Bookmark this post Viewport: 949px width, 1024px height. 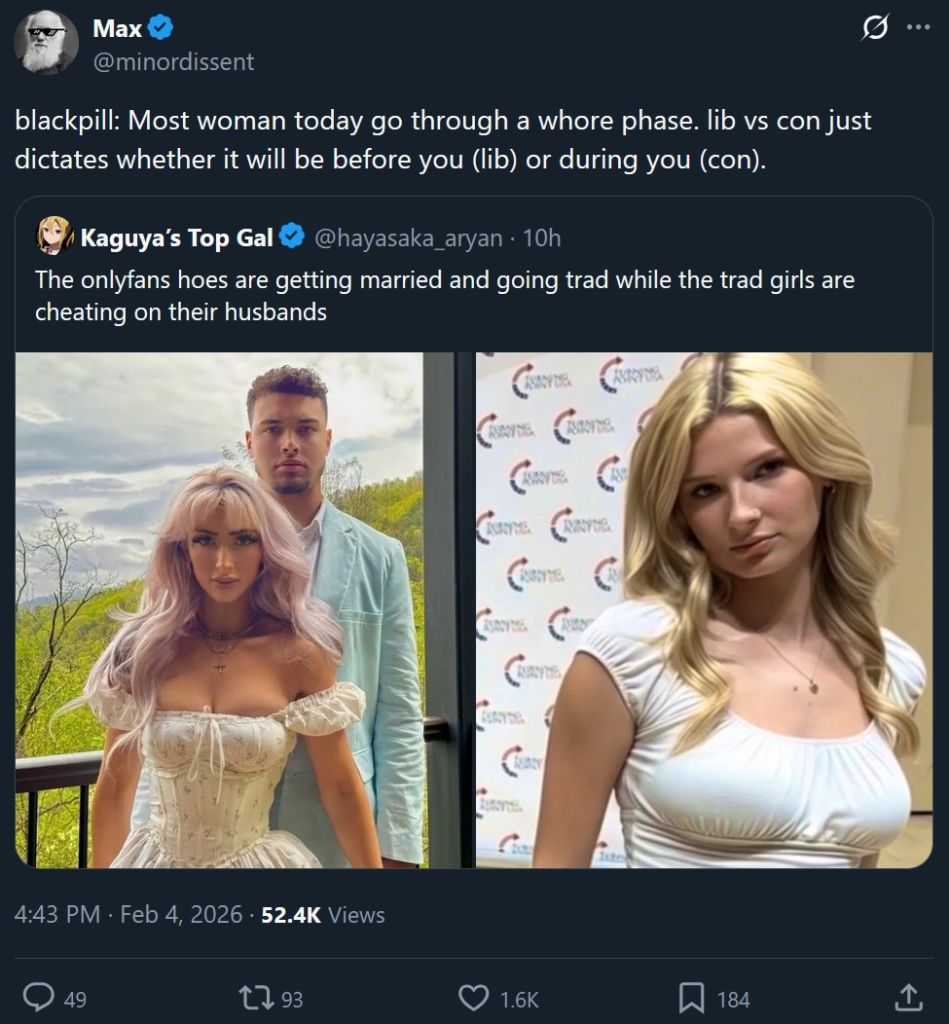(691, 996)
